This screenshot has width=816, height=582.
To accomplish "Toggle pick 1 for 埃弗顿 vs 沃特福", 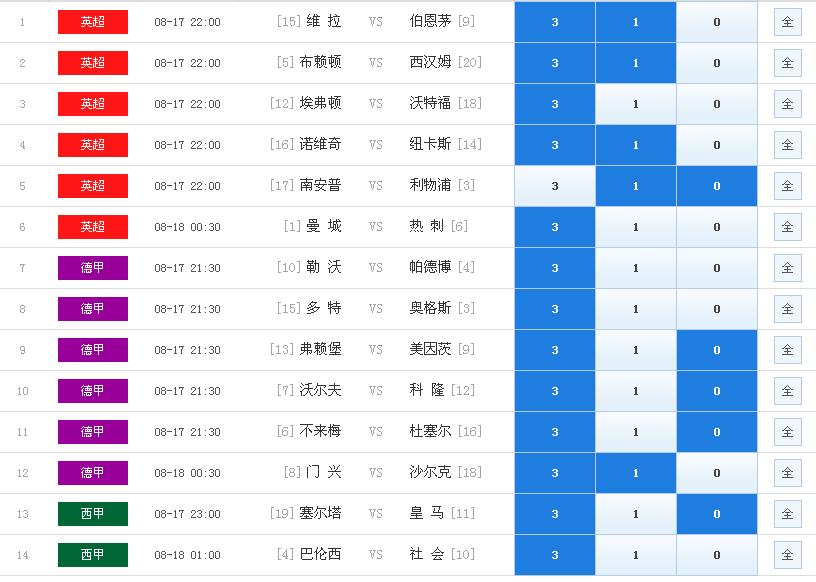I will (x=635, y=104).
